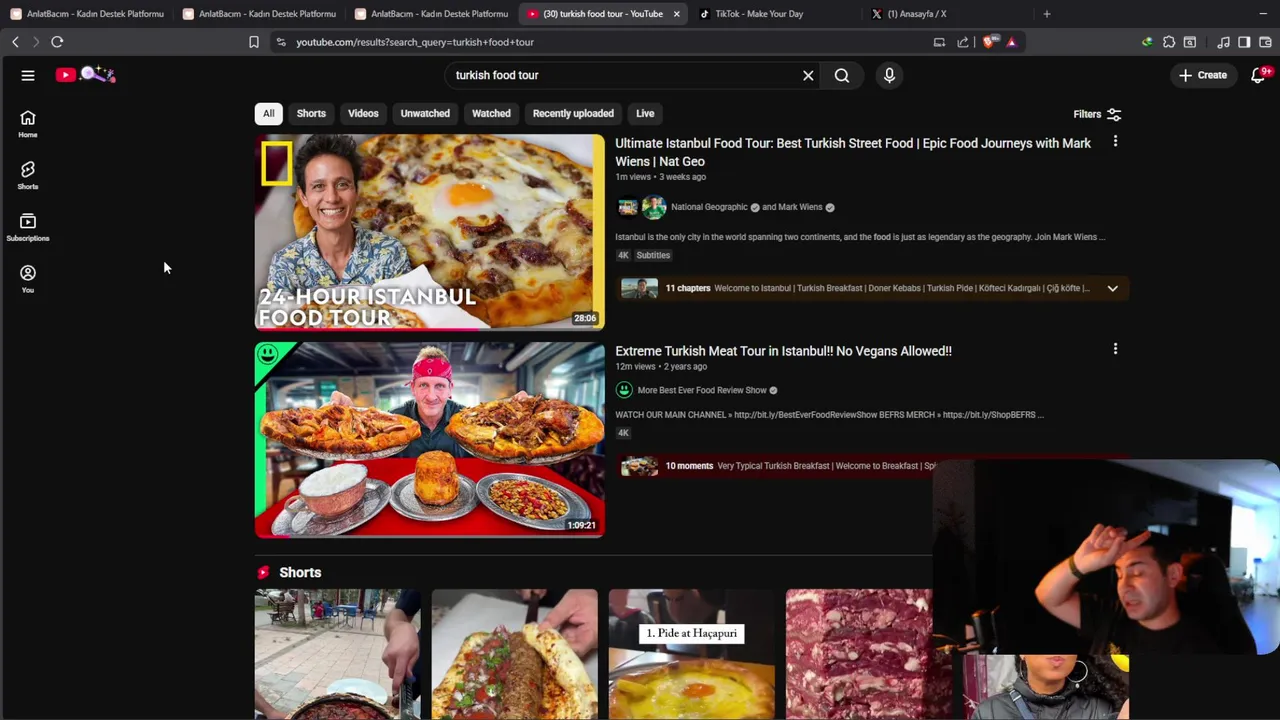1280x720 pixels.
Task: Click the Subtitles badge on Nat Geo video
Action: 653,255
